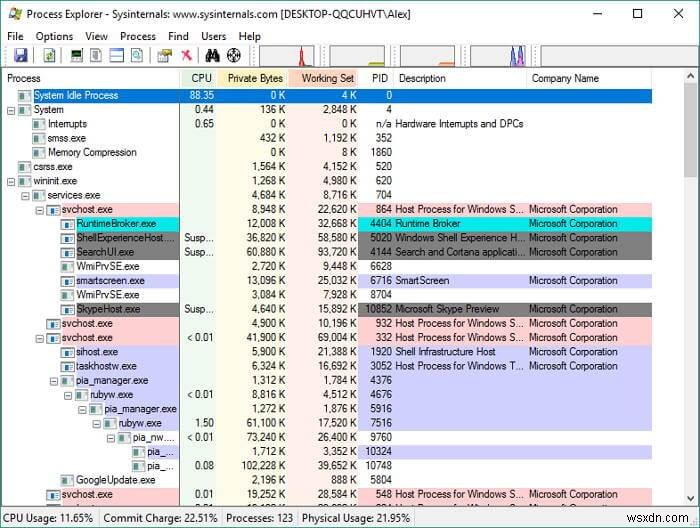Click the GoogleUpdate.exe process icon
Screen dimensions: 700x528
67,480
